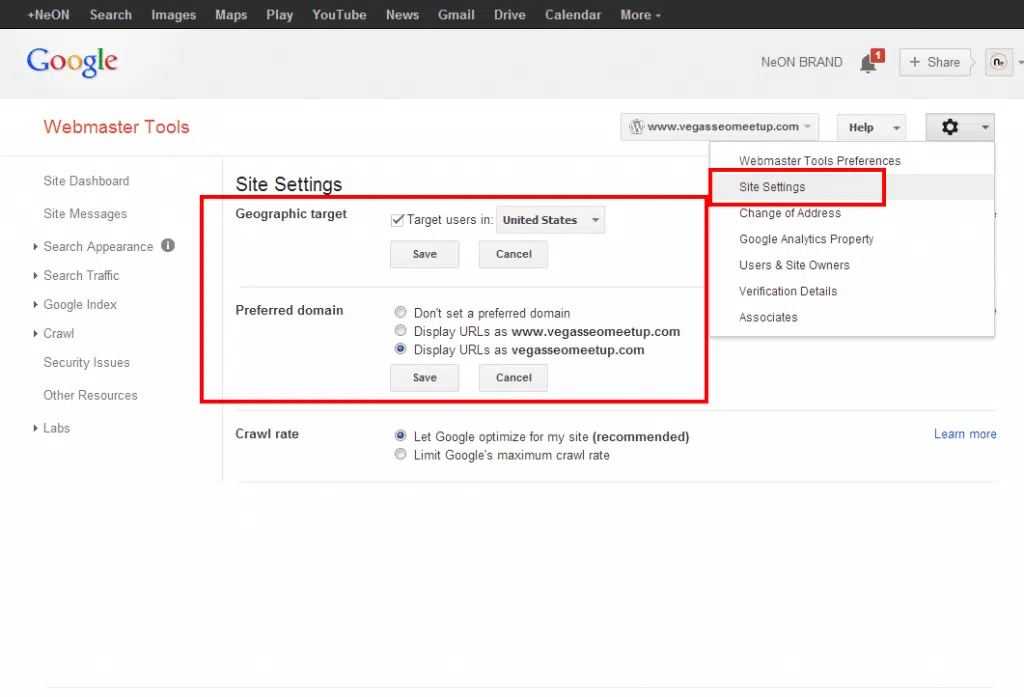1024x697 pixels.
Task: Open the More menu in top bar
Action: [640, 14]
